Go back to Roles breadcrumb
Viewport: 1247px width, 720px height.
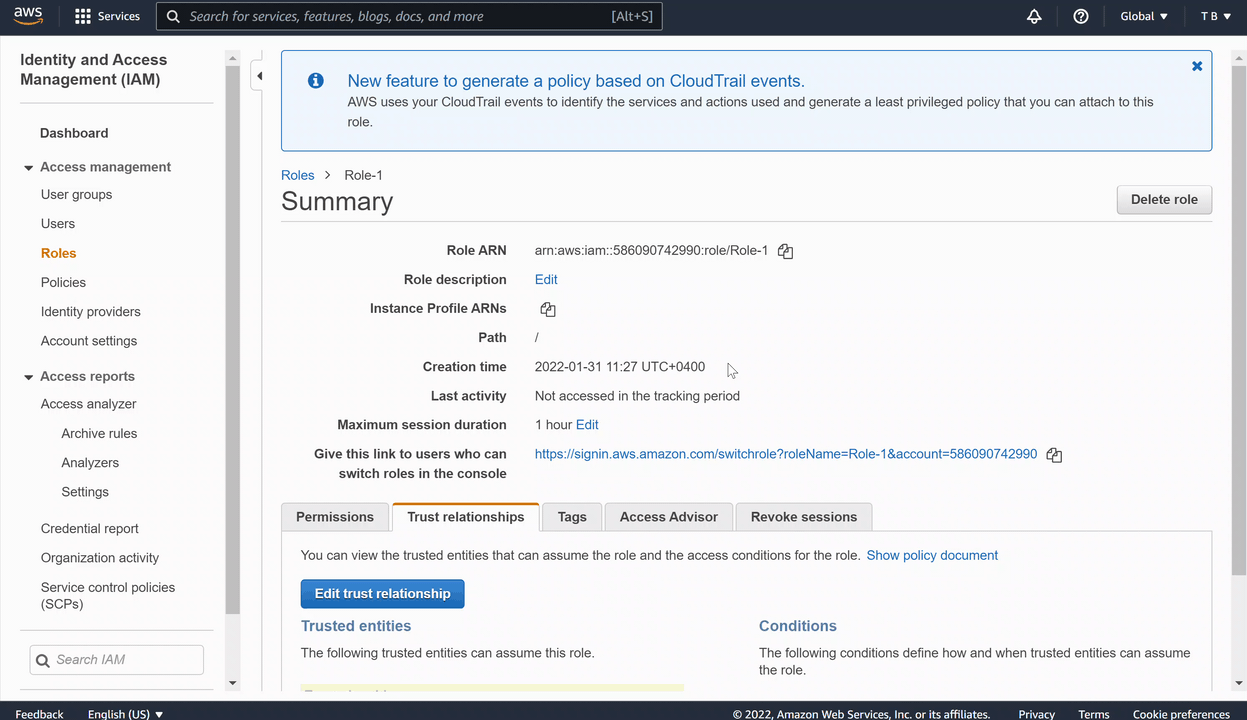(x=298, y=175)
